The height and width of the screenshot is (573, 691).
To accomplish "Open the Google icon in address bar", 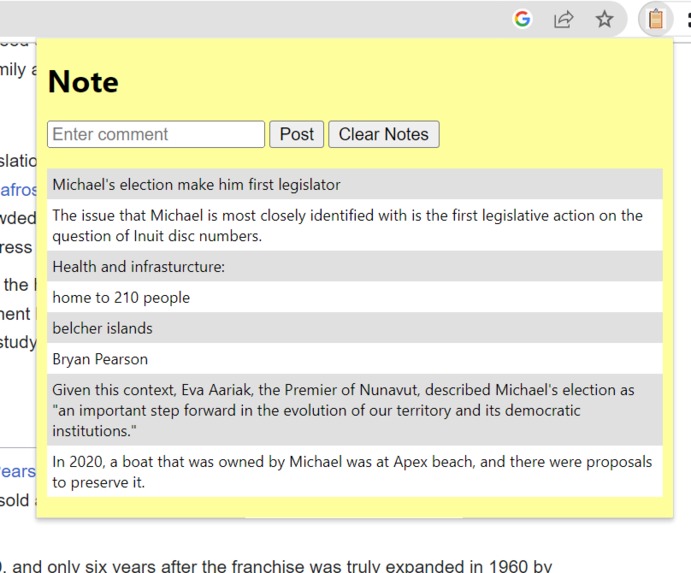I will [x=523, y=19].
